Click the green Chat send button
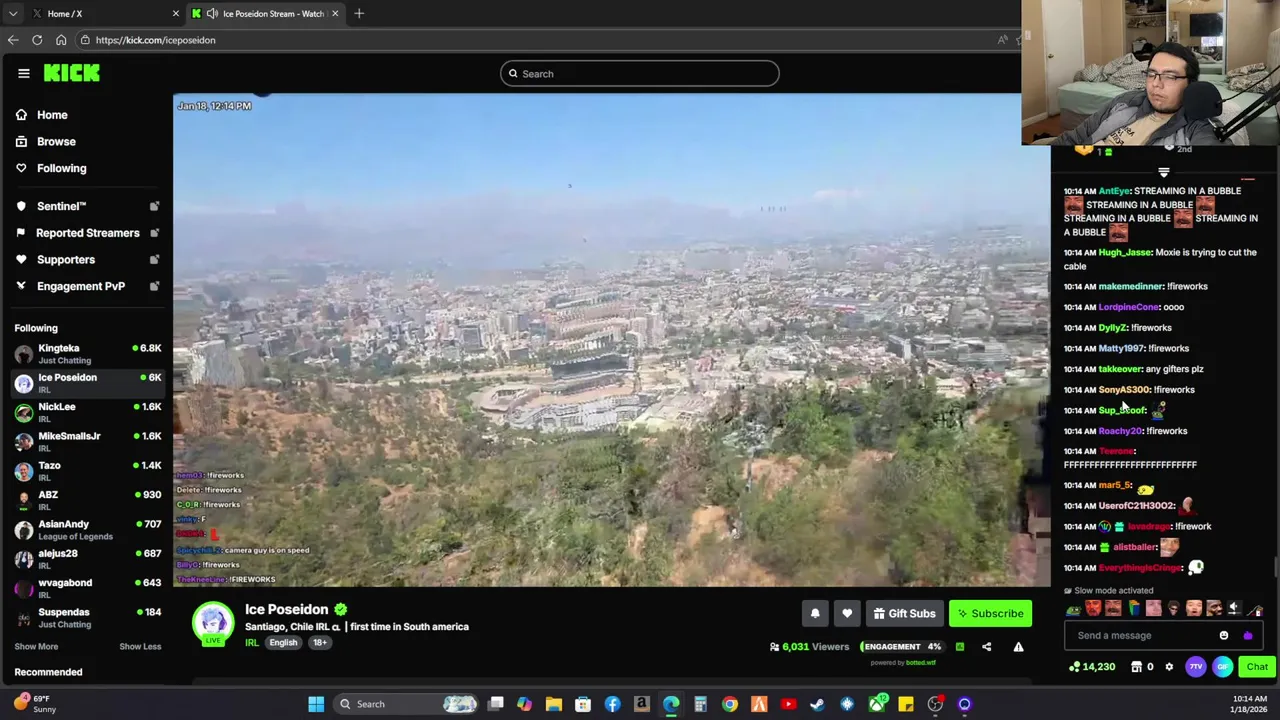 tap(1257, 667)
